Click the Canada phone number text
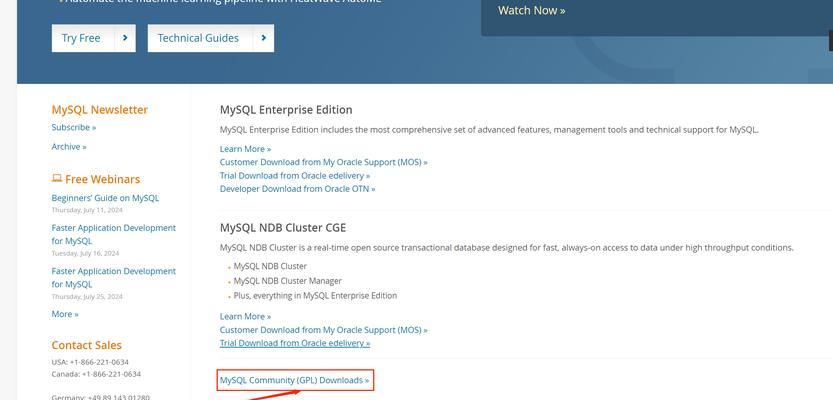The height and width of the screenshot is (400, 833). tap(96, 374)
